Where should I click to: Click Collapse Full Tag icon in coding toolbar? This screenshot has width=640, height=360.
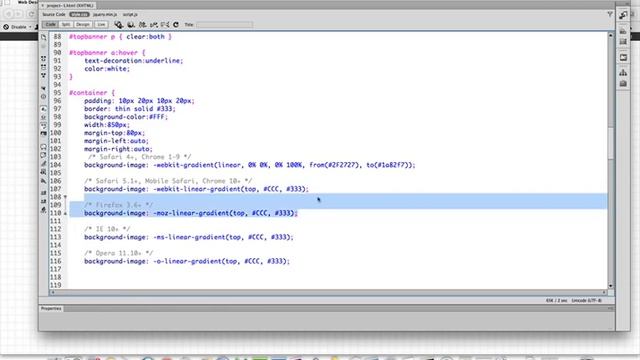(x=44, y=59)
